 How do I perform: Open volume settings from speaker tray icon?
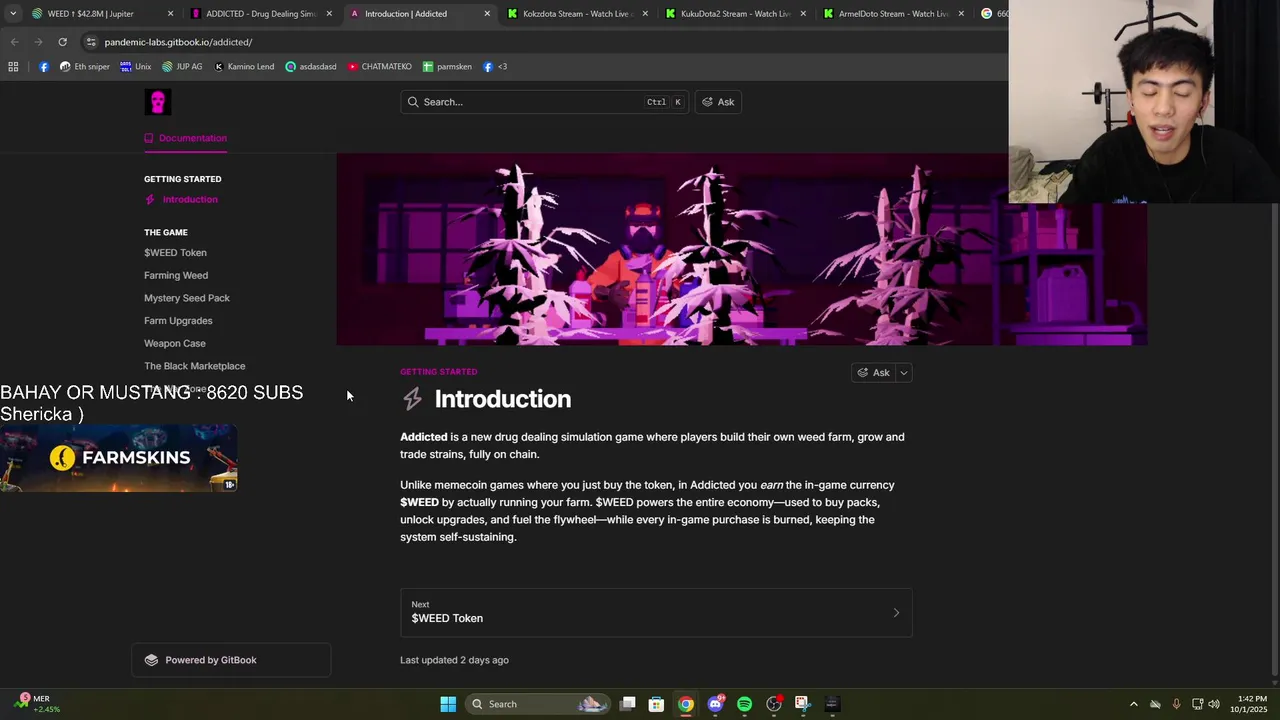pyautogui.click(x=1214, y=704)
